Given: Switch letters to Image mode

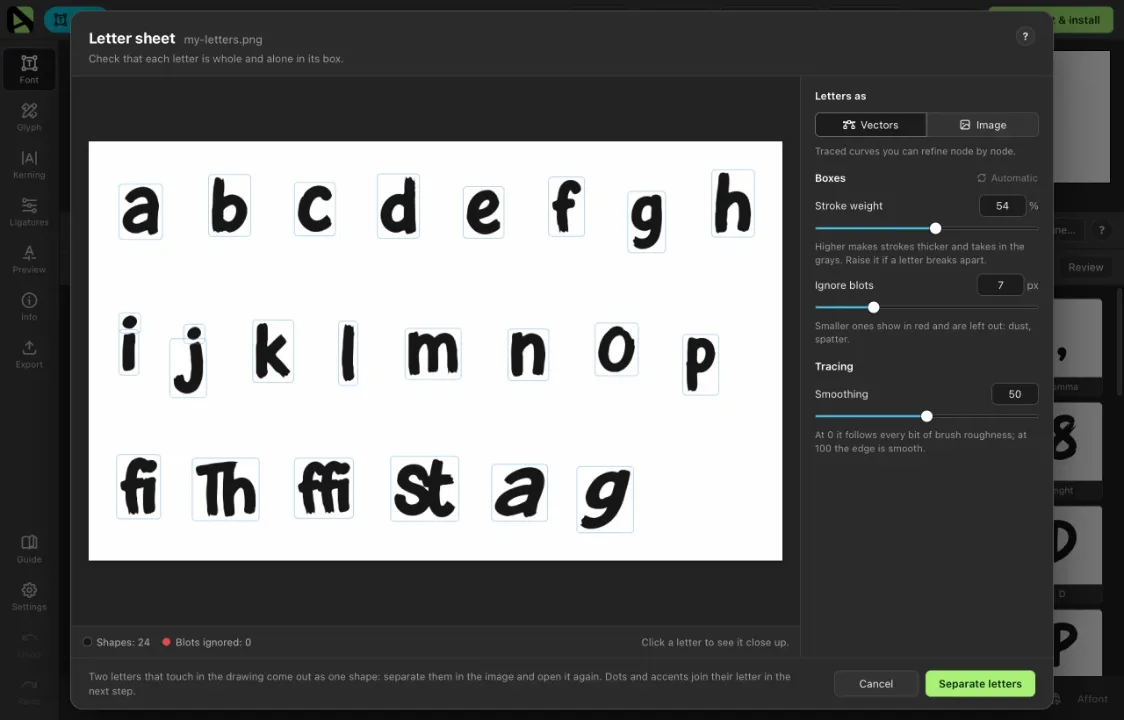Looking at the screenshot, I should click(x=983, y=125).
